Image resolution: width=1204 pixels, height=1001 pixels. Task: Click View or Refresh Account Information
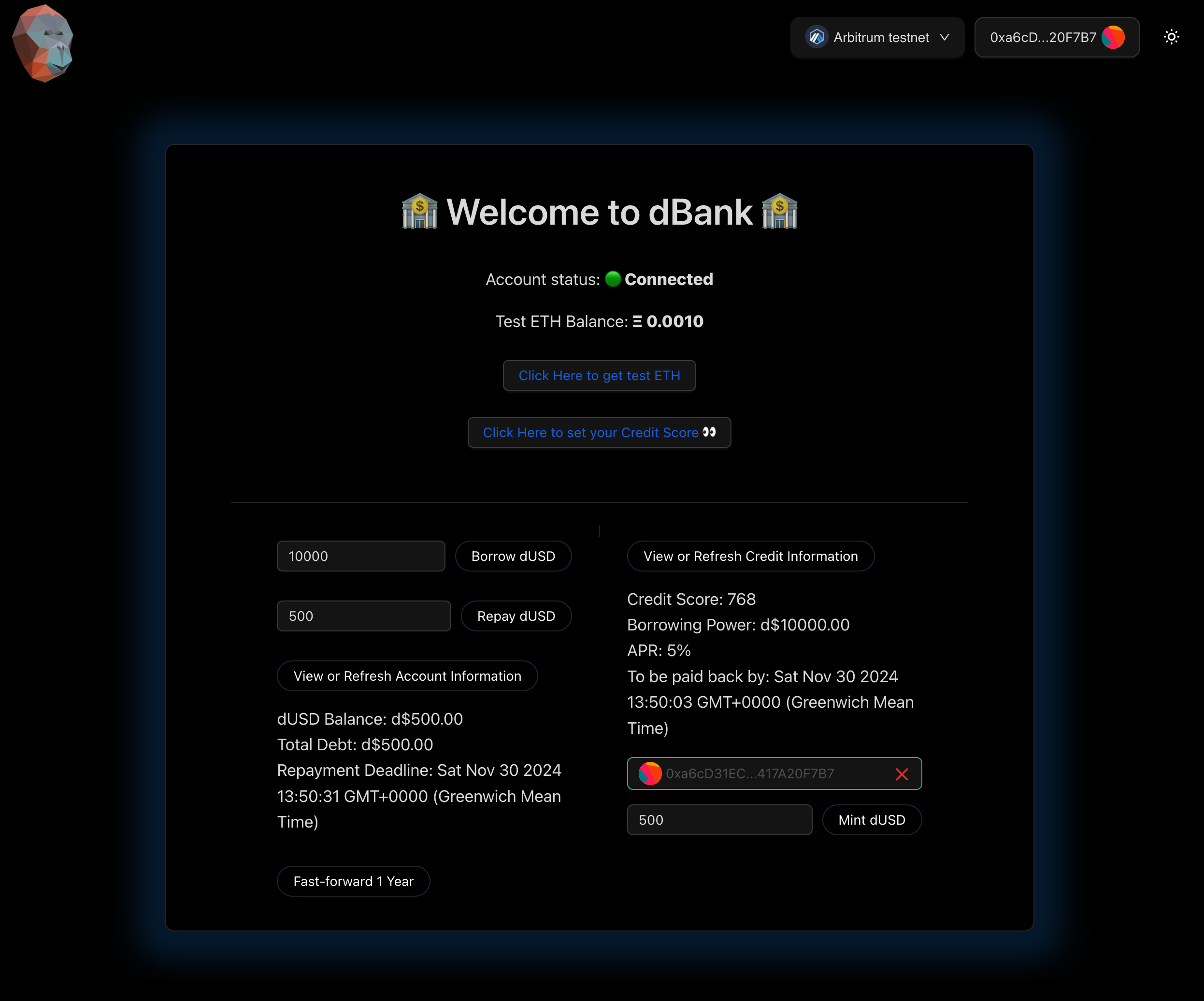407,676
